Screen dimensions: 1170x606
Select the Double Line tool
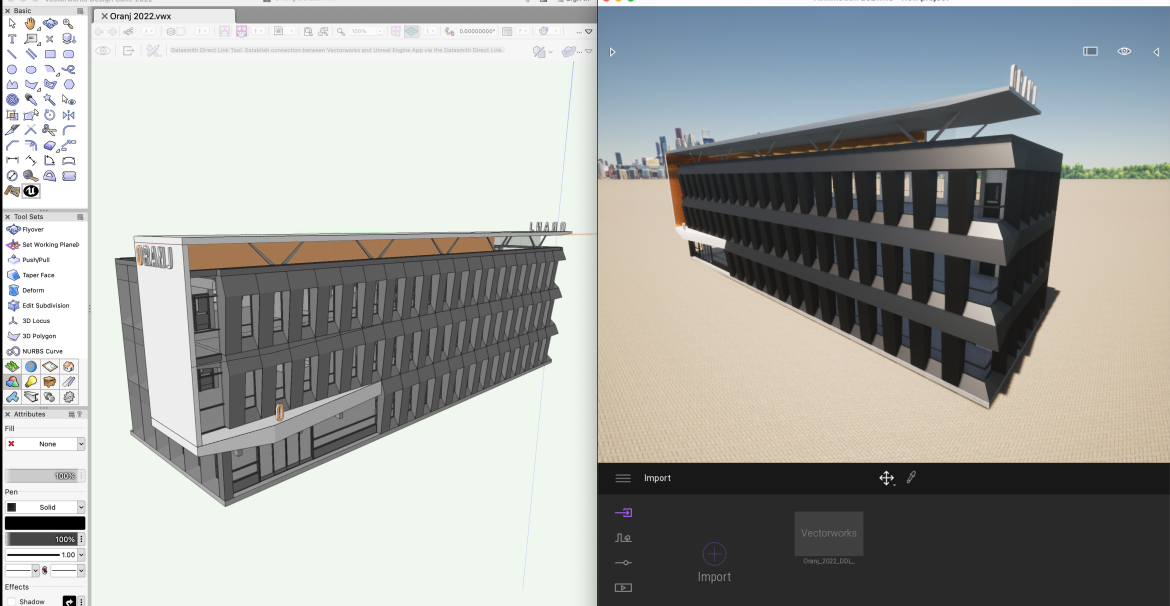(31, 54)
